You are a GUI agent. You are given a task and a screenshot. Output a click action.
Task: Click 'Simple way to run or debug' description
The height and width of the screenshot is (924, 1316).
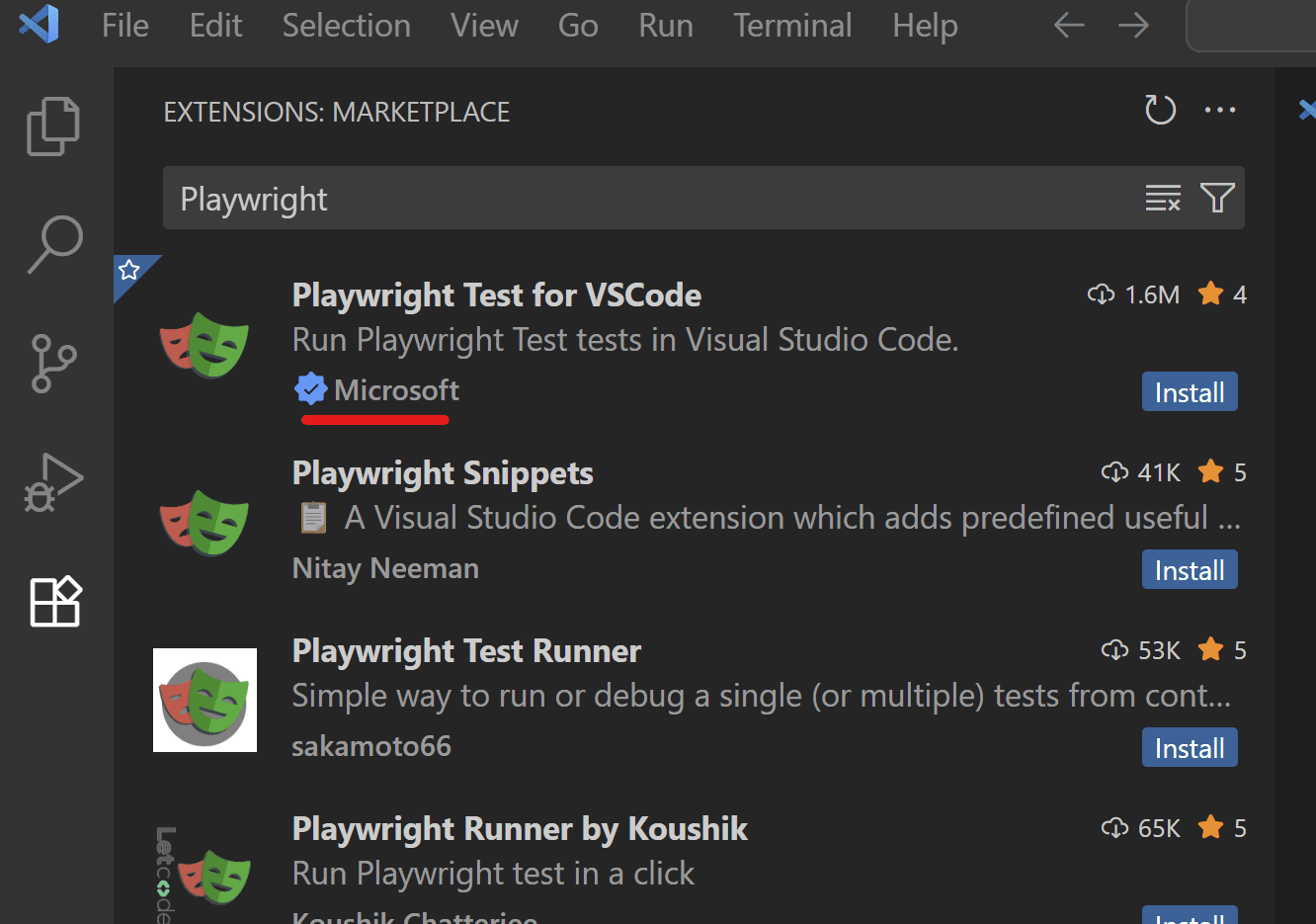click(762, 696)
